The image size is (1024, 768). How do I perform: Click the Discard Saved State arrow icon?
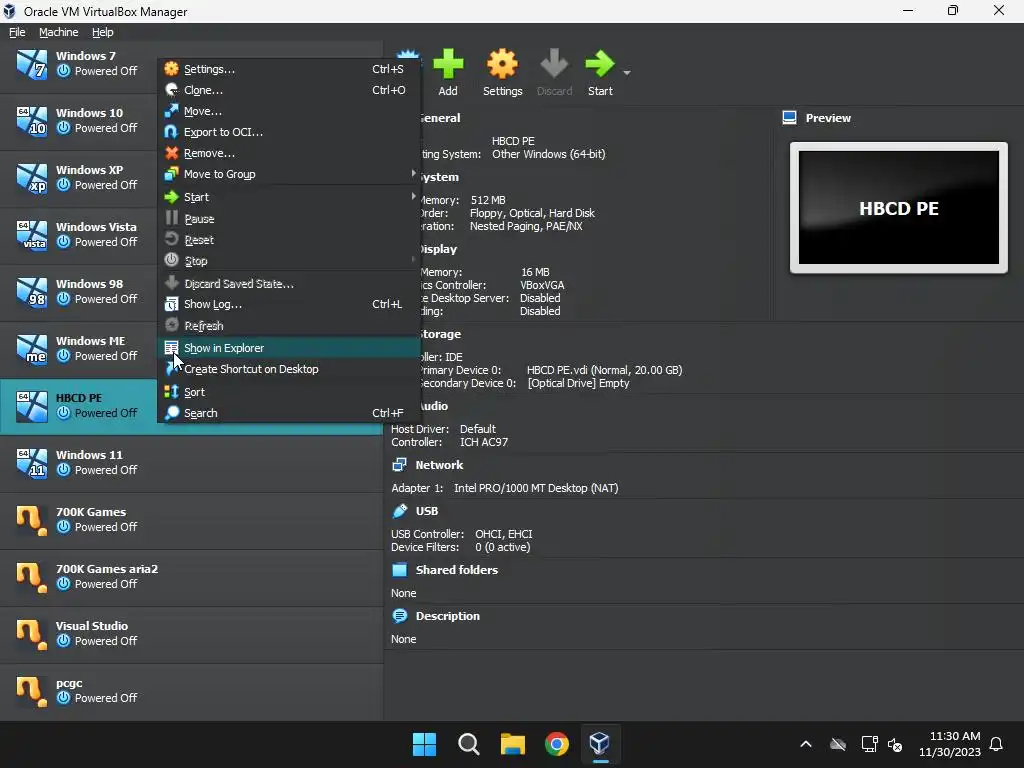coord(171,283)
